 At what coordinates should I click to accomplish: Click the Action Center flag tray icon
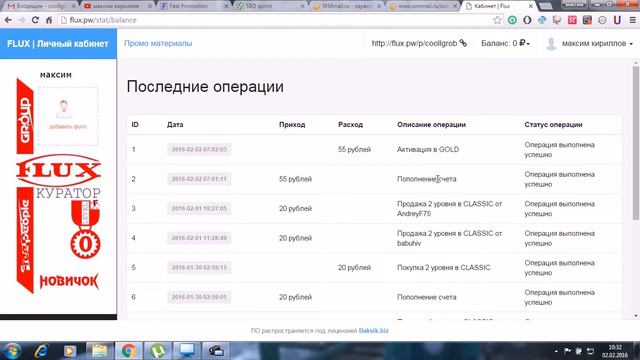point(567,351)
